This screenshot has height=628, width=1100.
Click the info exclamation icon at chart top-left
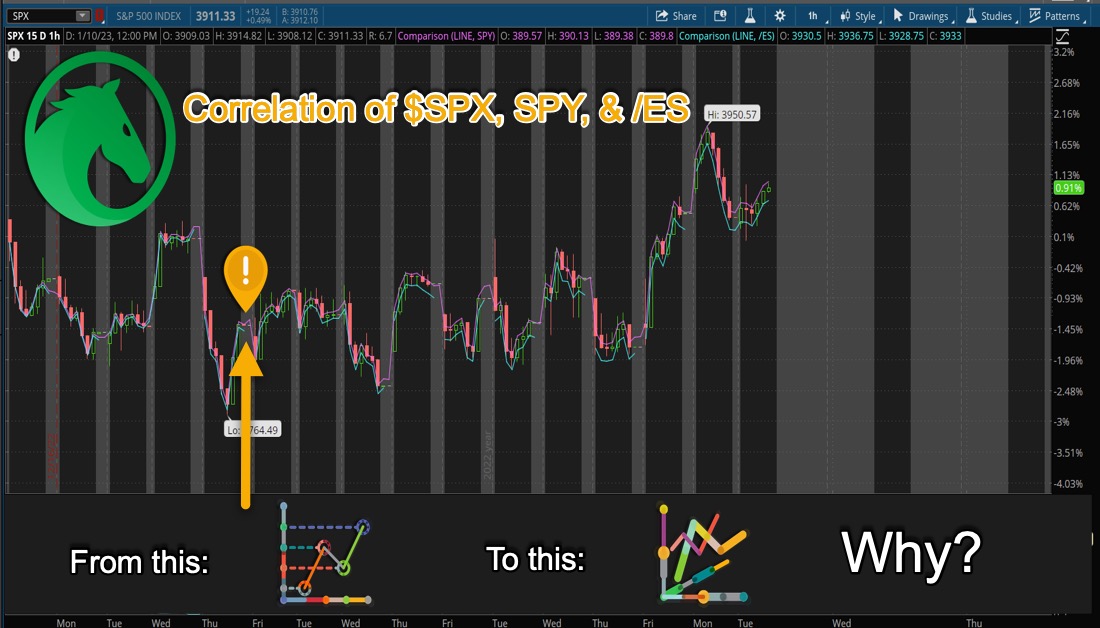pyautogui.click(x=13, y=55)
